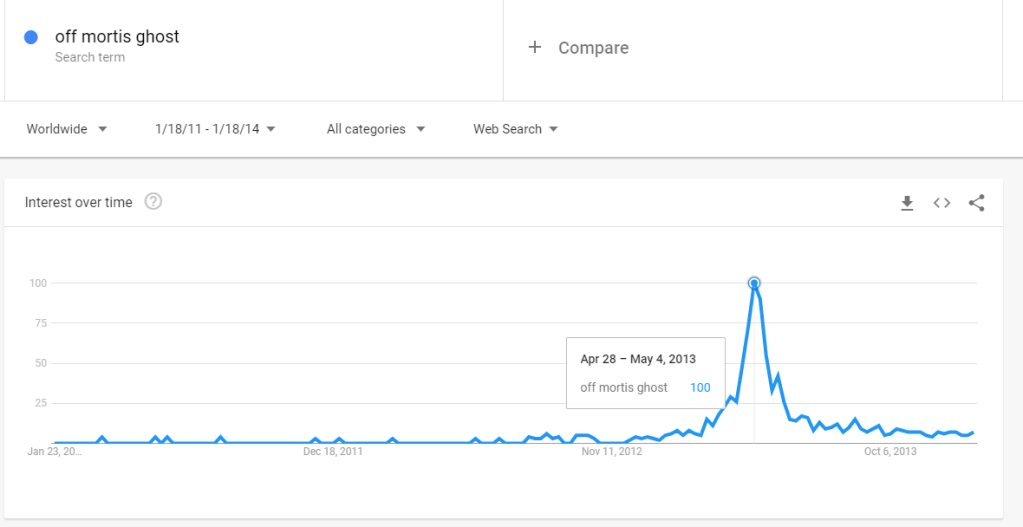This screenshot has width=1023, height=527.
Task: Select the Oct 6, 2013 axis label
Action: coord(890,451)
